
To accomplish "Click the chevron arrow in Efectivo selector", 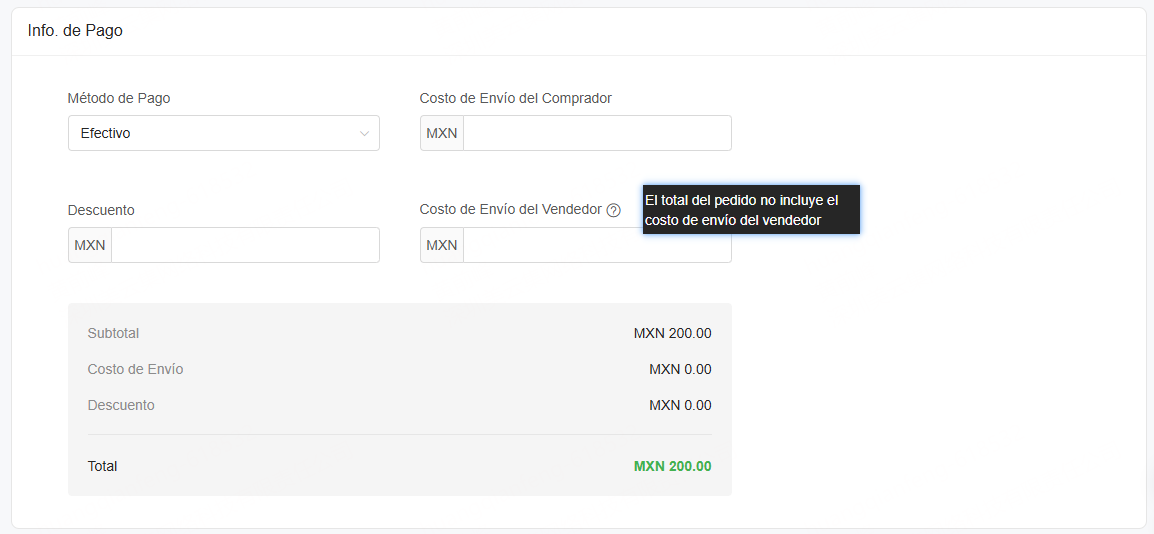I will [x=364, y=134].
